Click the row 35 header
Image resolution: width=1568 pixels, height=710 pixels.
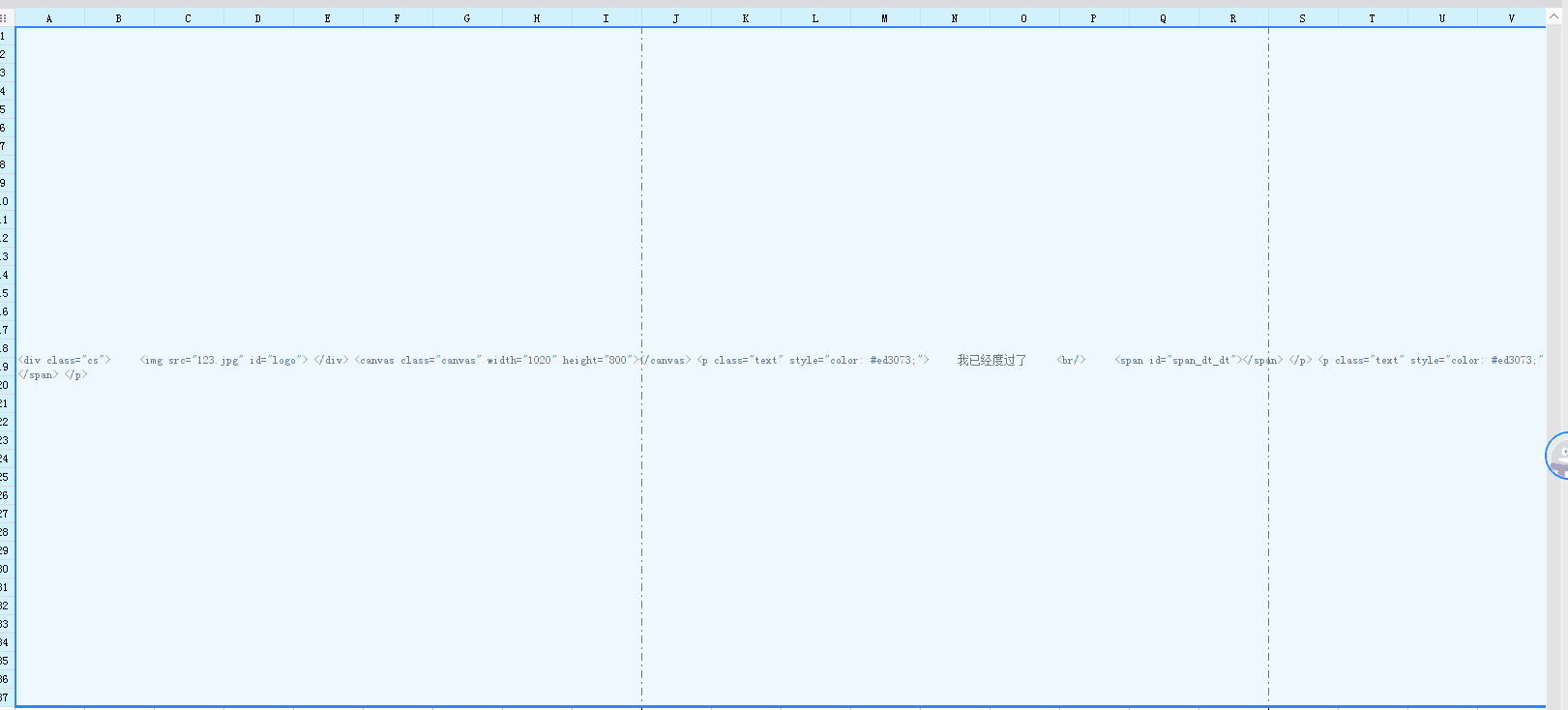coord(7,661)
